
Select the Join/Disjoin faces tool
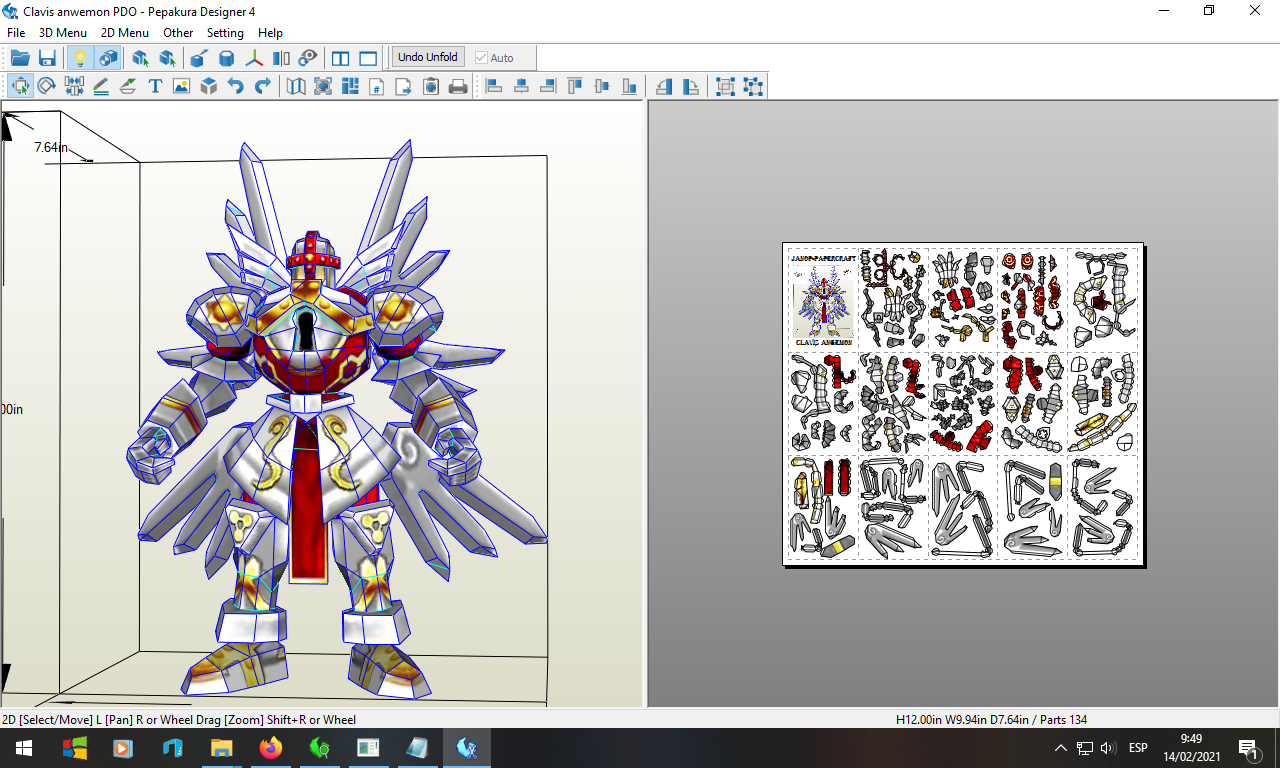tap(74, 86)
